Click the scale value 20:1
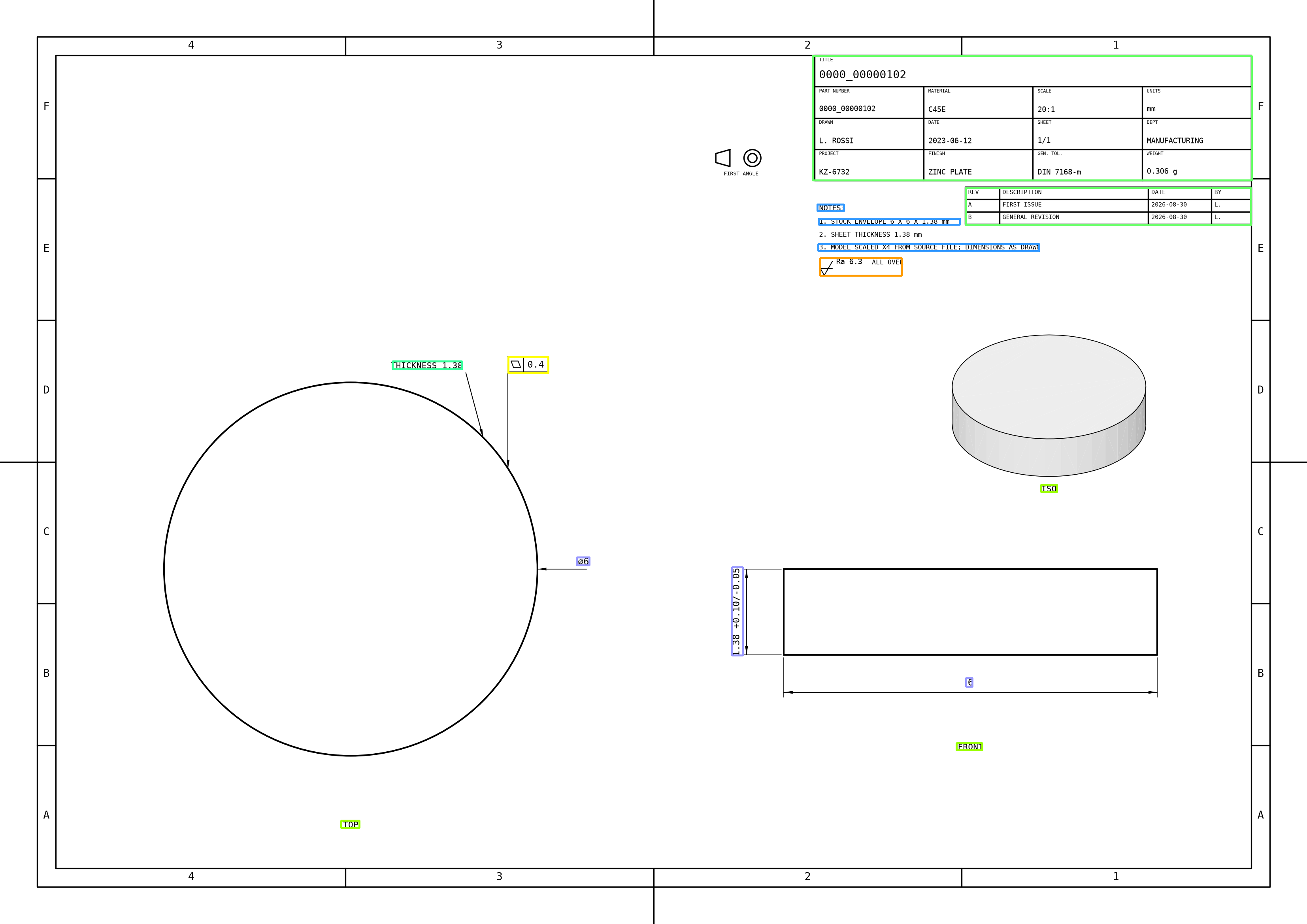The image size is (1307, 924). pyautogui.click(x=1046, y=109)
